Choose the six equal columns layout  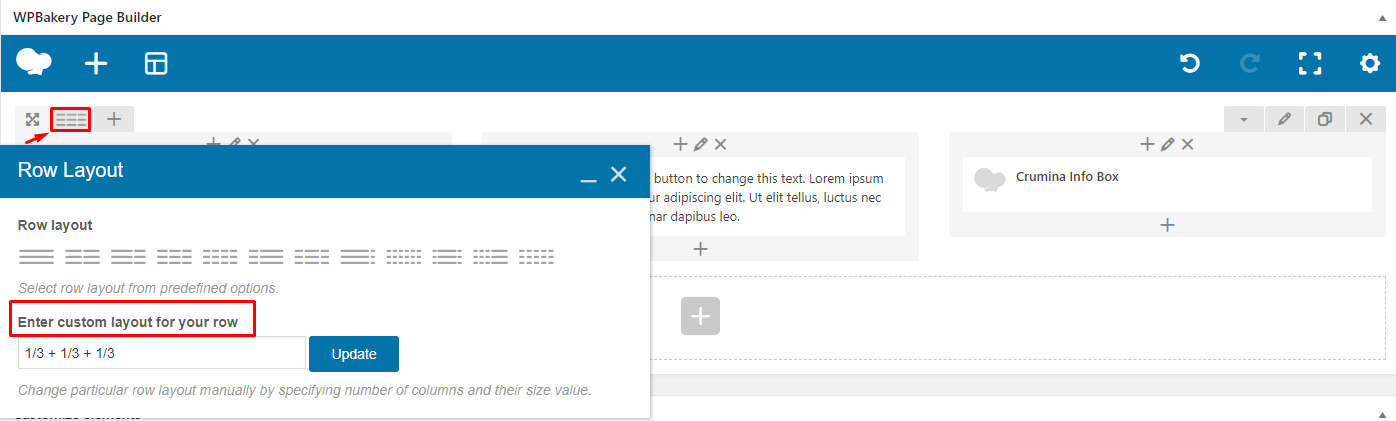click(x=404, y=257)
